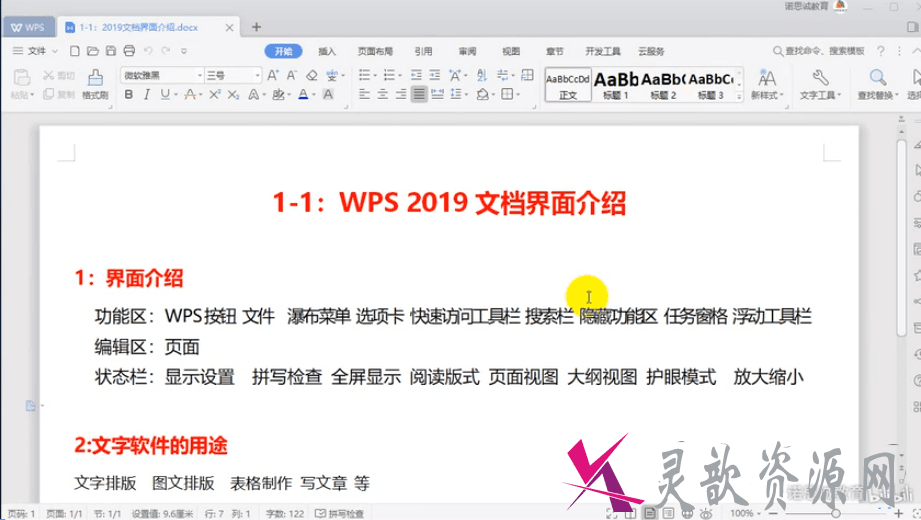
Task: Apply the 标题 1 heading style
Action: tap(616, 85)
